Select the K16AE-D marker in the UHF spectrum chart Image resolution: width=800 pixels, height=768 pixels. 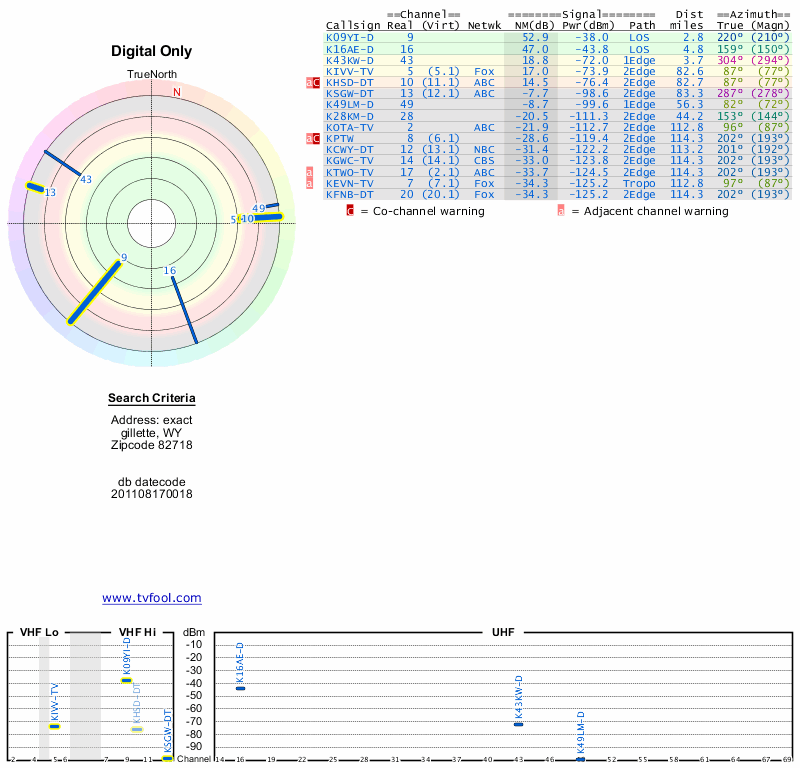(240, 688)
